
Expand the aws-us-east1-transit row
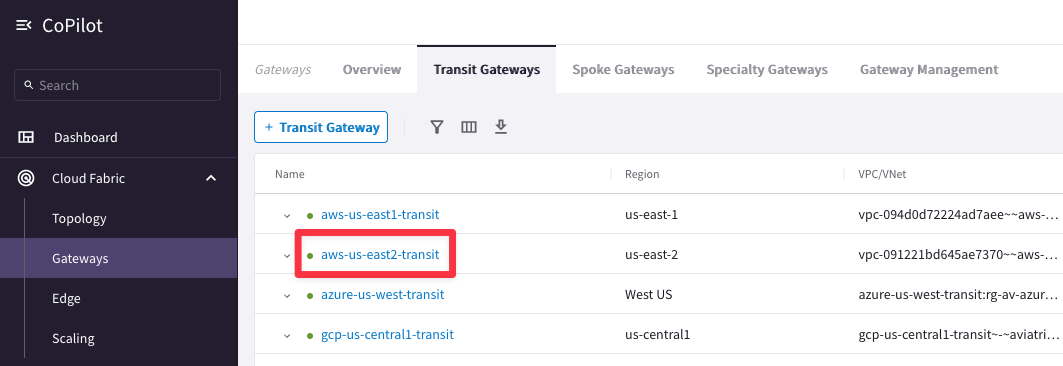click(x=287, y=216)
